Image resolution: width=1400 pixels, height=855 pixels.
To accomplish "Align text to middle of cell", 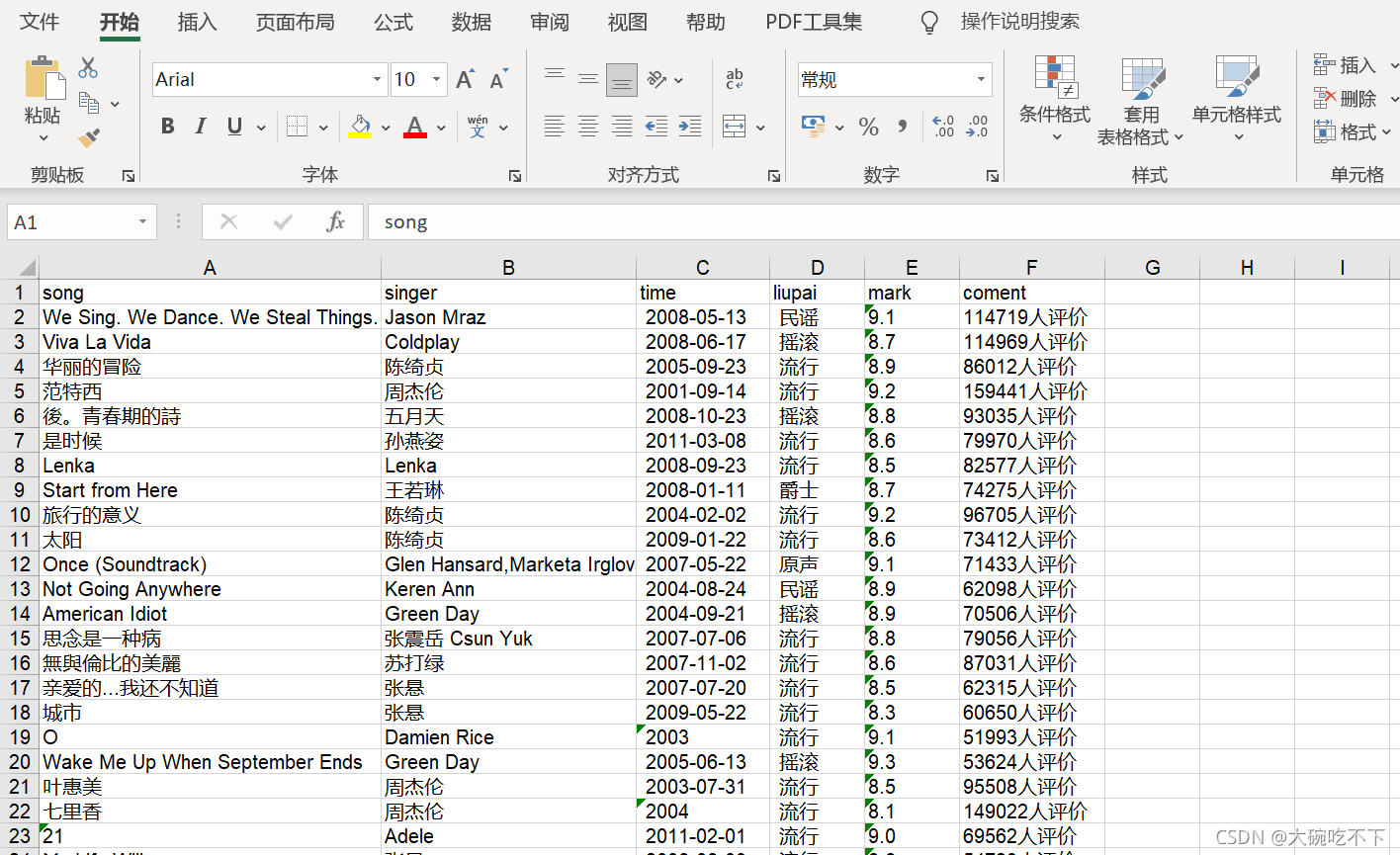I will (x=588, y=79).
